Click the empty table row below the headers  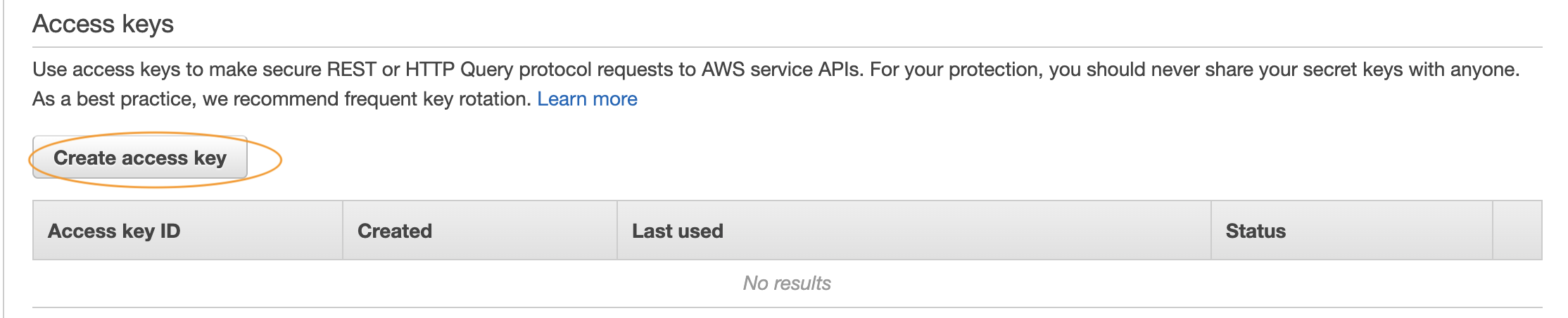pyautogui.click(x=788, y=284)
